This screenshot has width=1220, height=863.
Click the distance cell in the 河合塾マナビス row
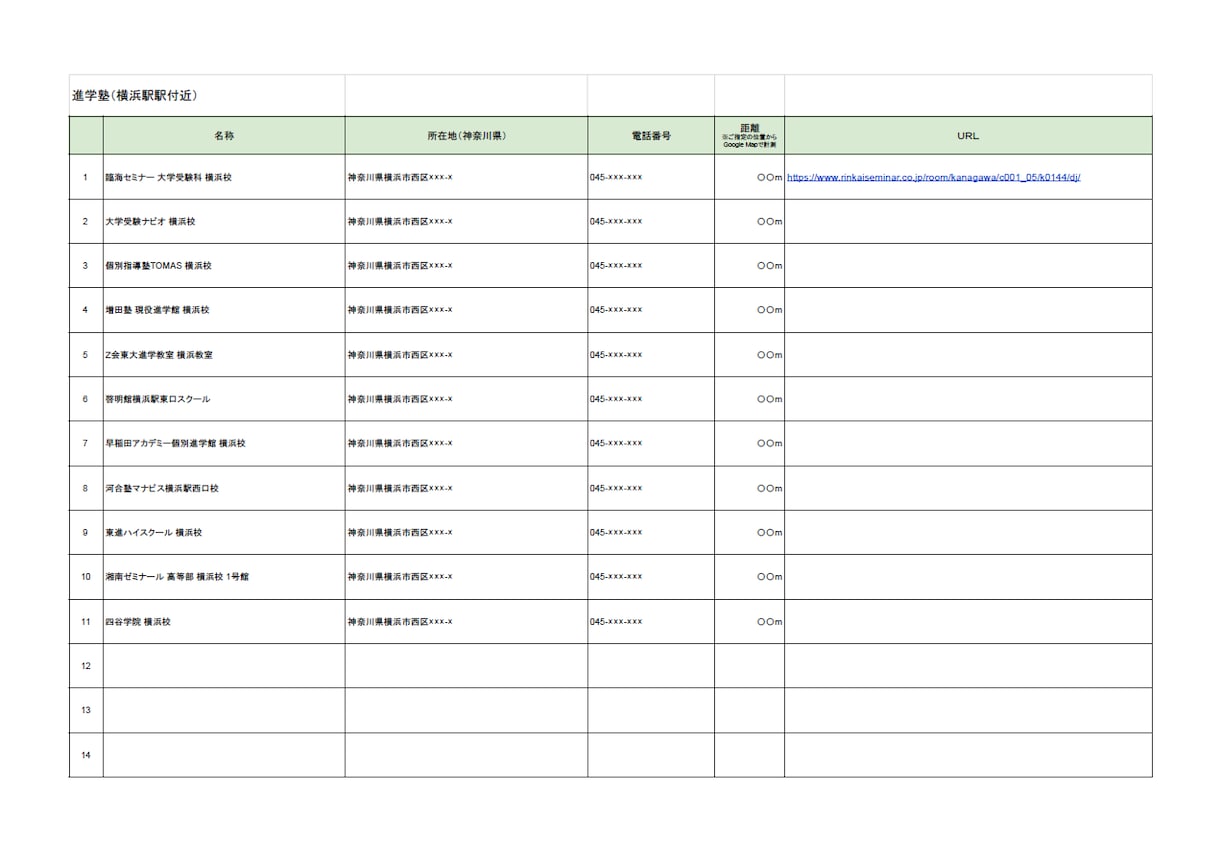pyautogui.click(x=749, y=488)
